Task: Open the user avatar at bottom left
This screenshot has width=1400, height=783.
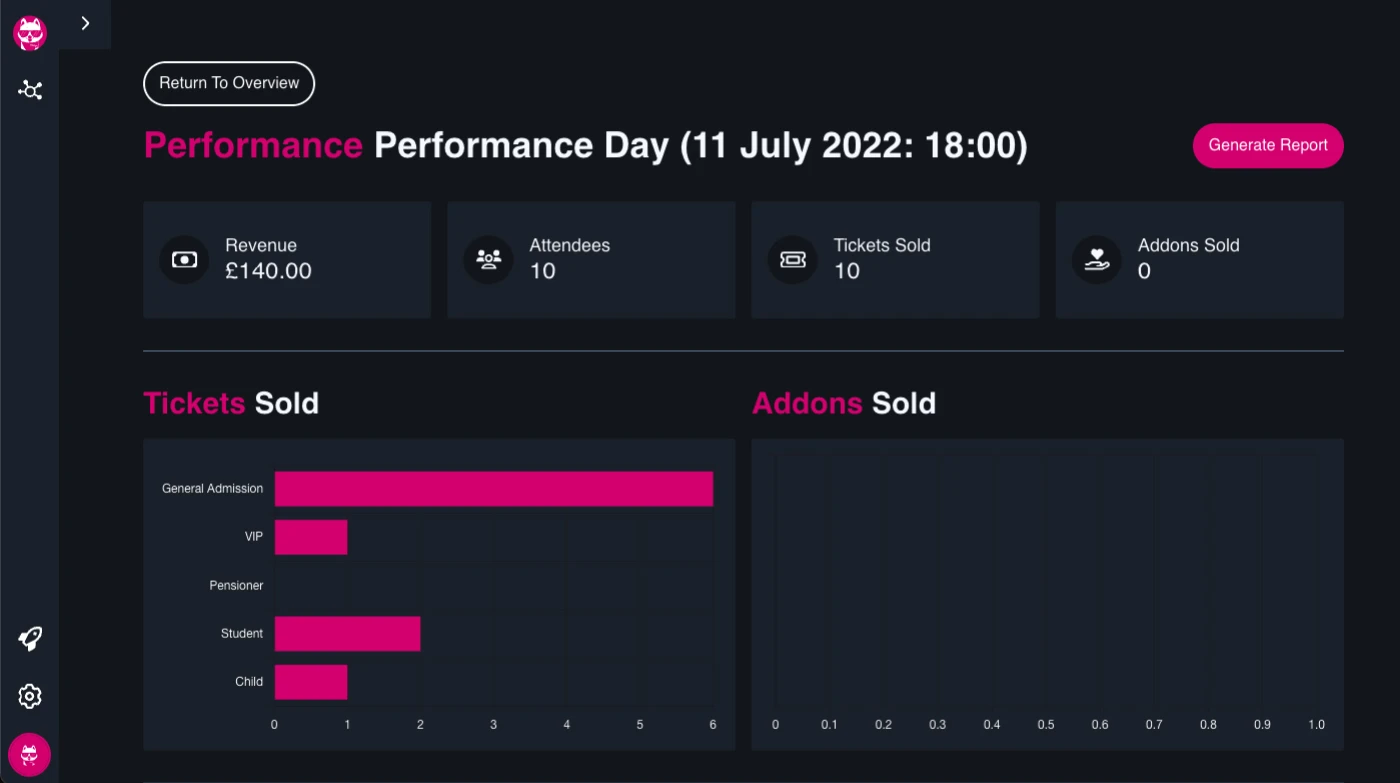Action: [30, 755]
